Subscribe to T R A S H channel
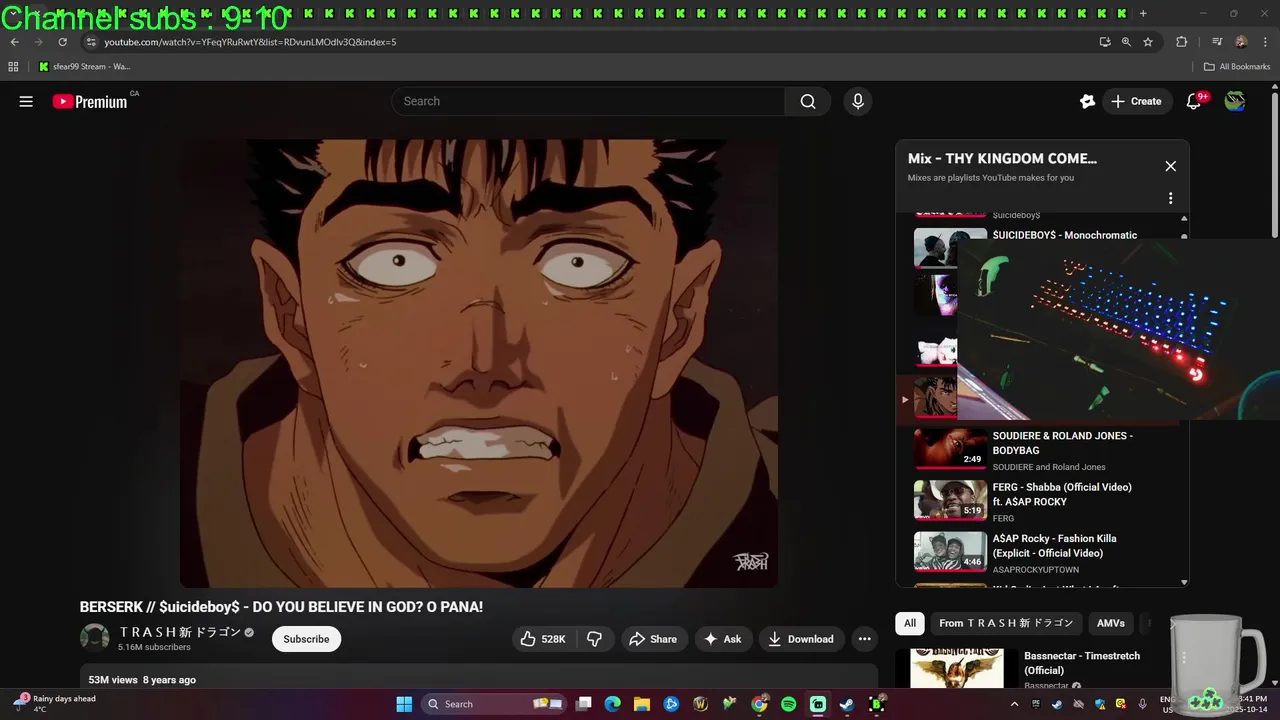The width and height of the screenshot is (1280, 720). [306, 639]
